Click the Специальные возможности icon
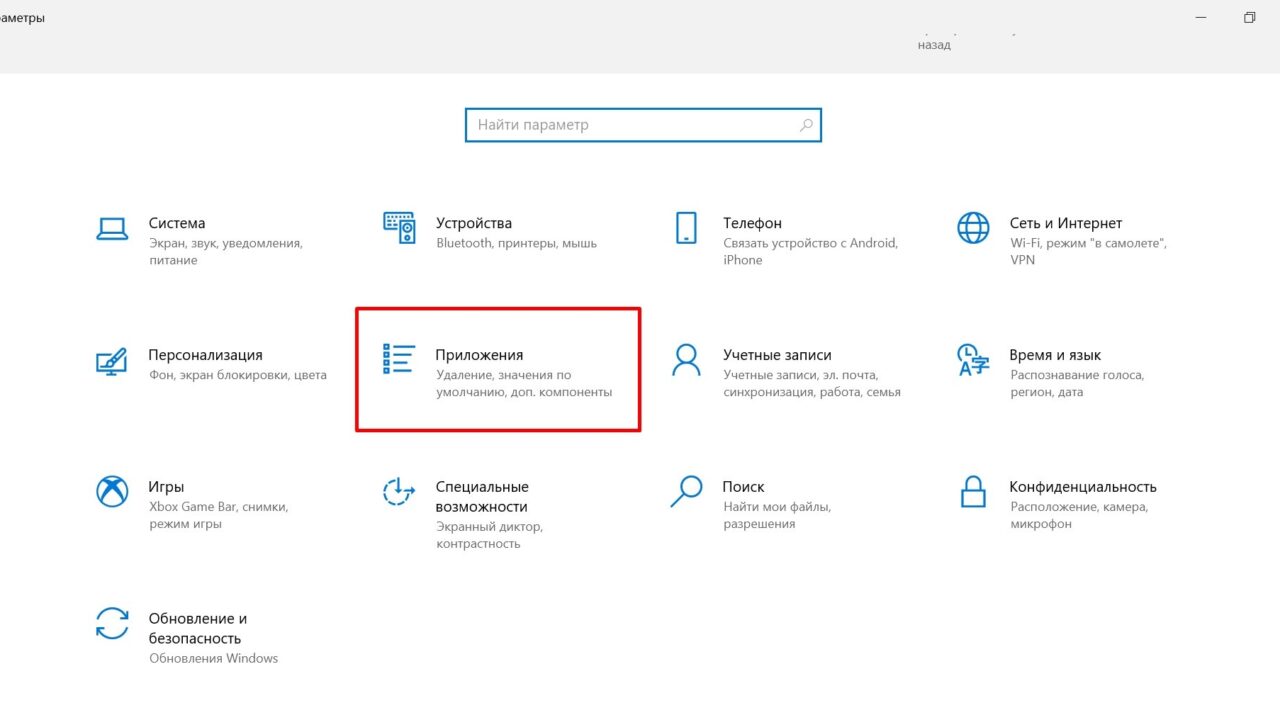The width and height of the screenshot is (1280, 720). tap(399, 491)
